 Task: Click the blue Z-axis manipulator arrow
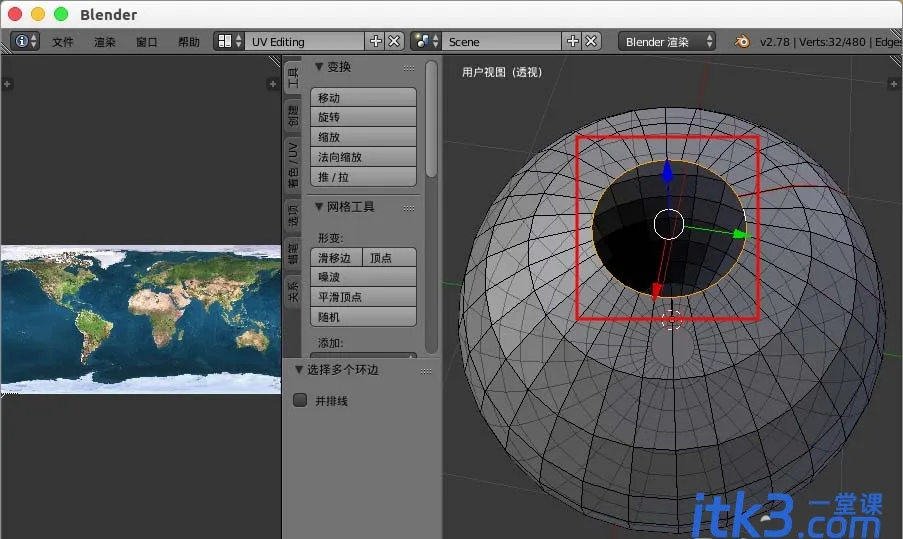tap(667, 171)
